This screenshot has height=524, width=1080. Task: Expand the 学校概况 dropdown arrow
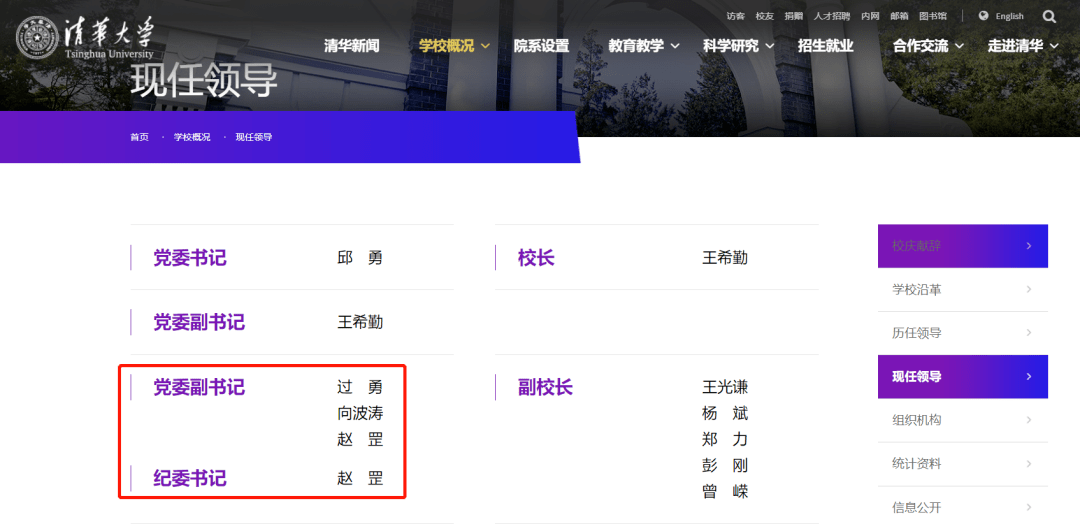(486, 47)
